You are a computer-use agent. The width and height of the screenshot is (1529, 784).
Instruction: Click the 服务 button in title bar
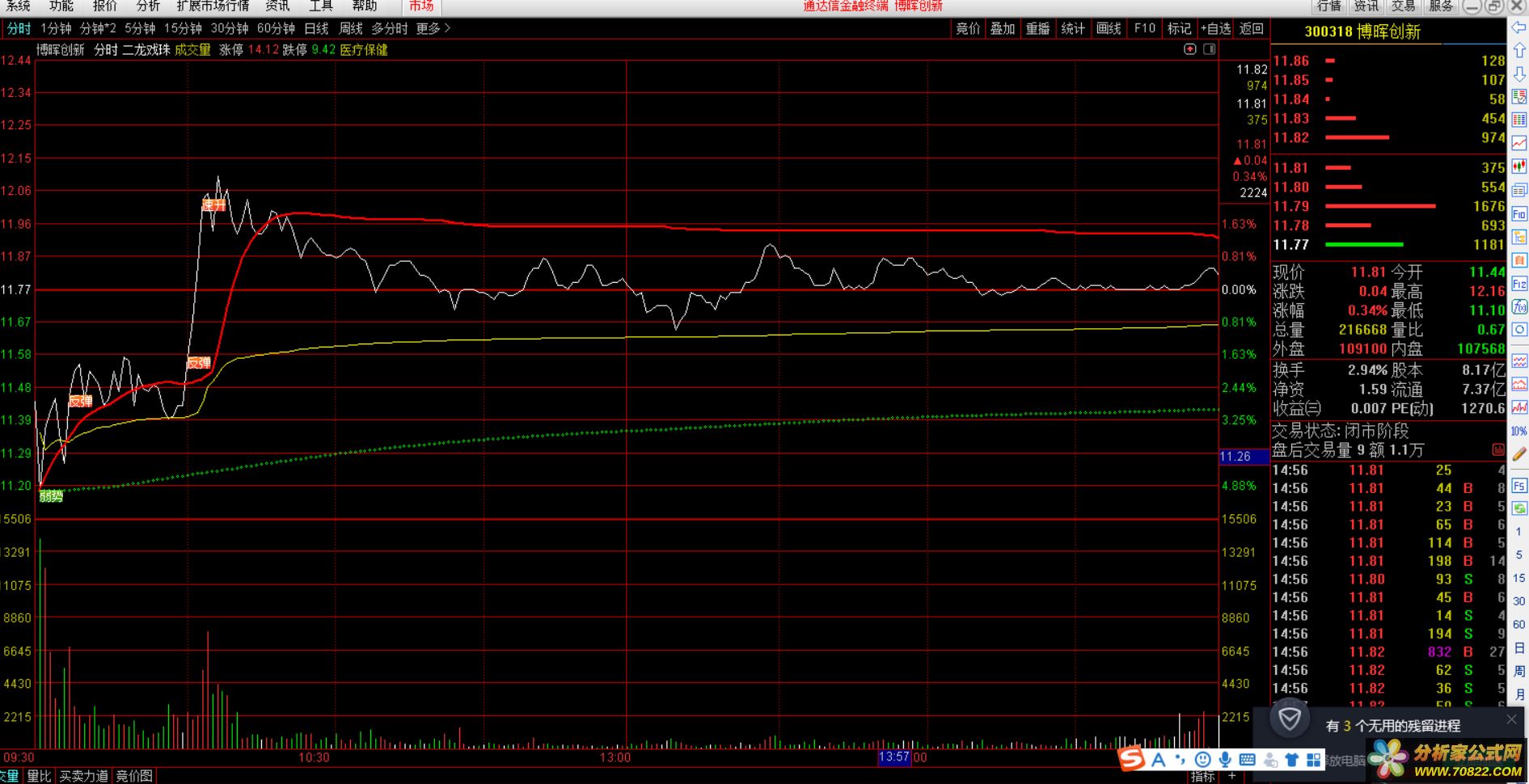coord(1441,6)
